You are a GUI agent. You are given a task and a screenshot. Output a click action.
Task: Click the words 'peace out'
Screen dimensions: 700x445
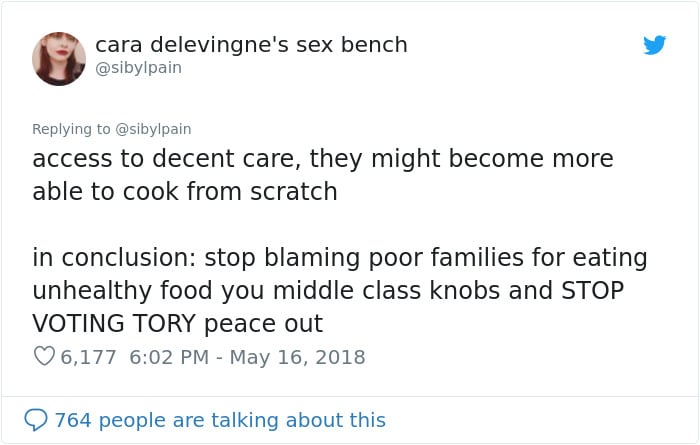point(263,324)
